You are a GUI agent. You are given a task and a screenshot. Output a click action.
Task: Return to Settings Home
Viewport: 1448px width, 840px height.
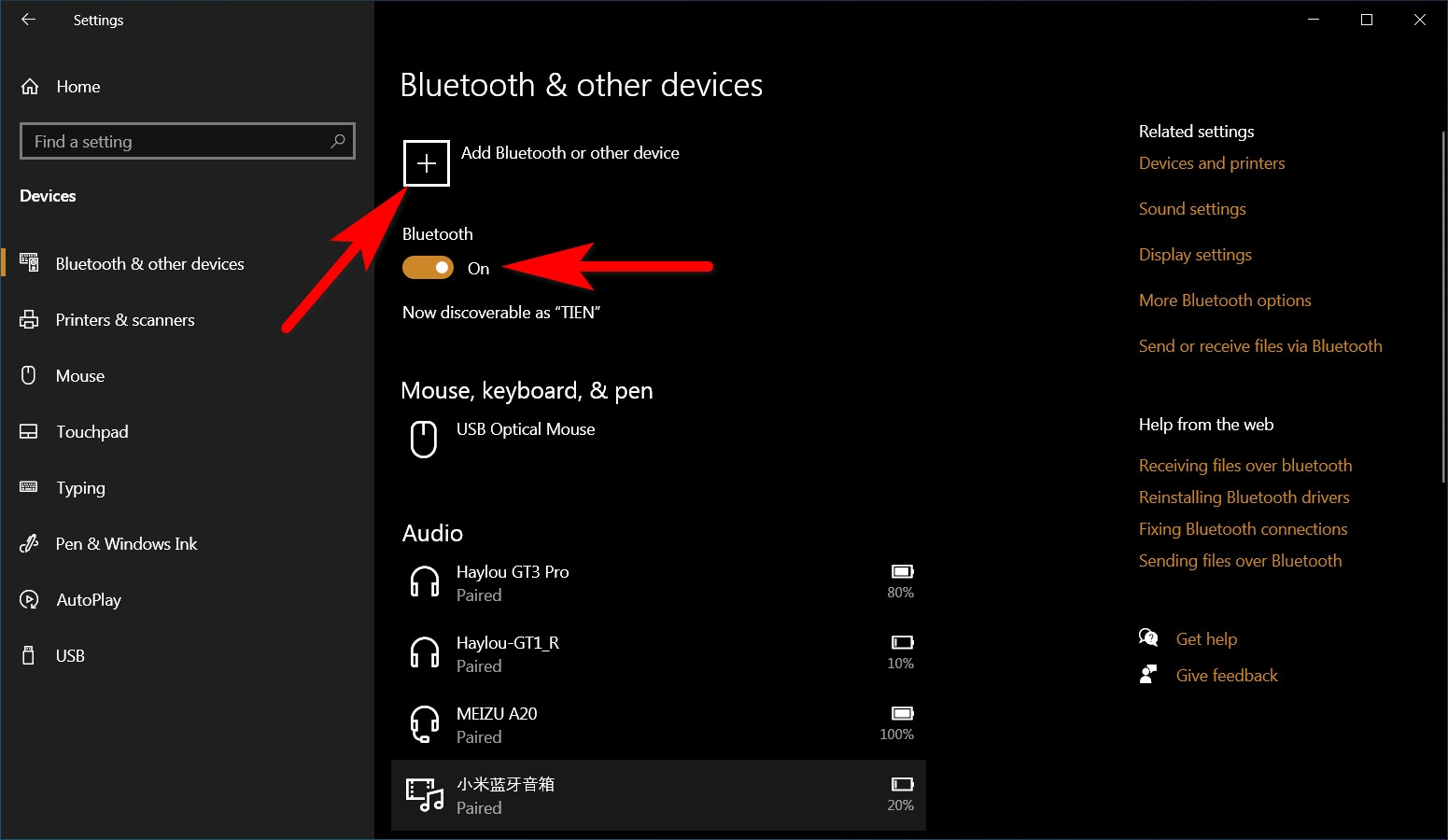click(x=77, y=86)
